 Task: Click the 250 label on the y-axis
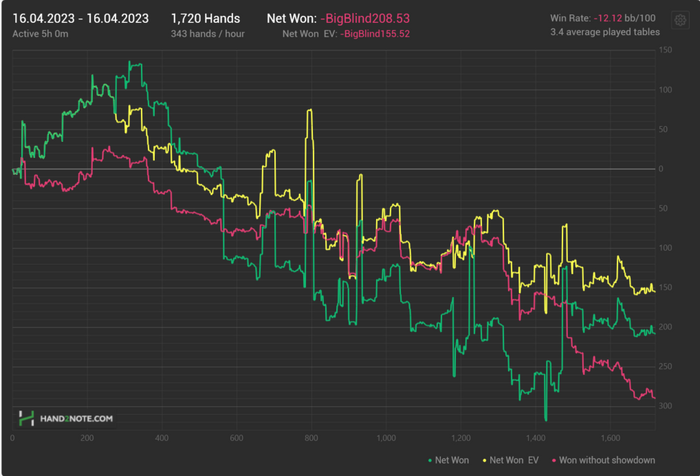[665, 367]
